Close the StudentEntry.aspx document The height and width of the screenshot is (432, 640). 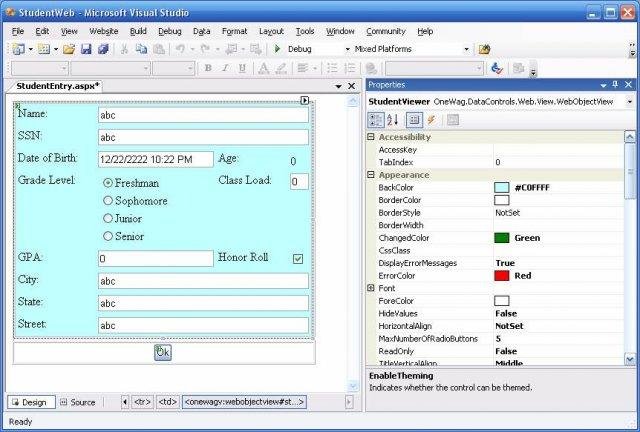351,86
